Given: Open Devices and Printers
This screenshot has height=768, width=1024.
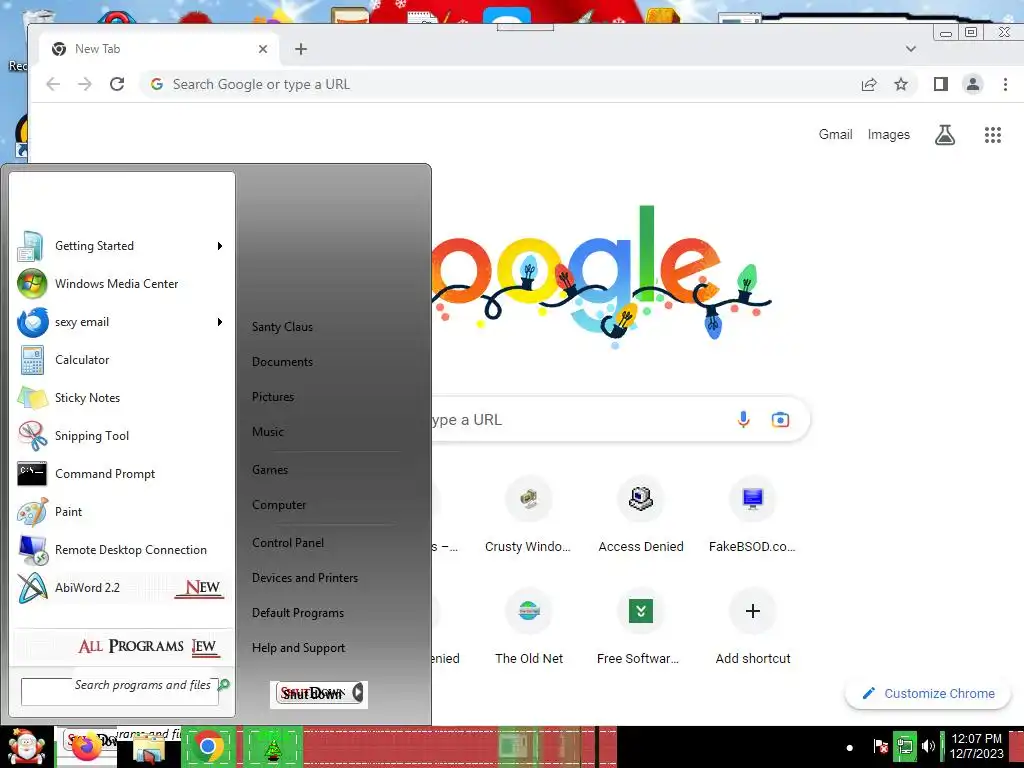Looking at the screenshot, I should pos(305,578).
